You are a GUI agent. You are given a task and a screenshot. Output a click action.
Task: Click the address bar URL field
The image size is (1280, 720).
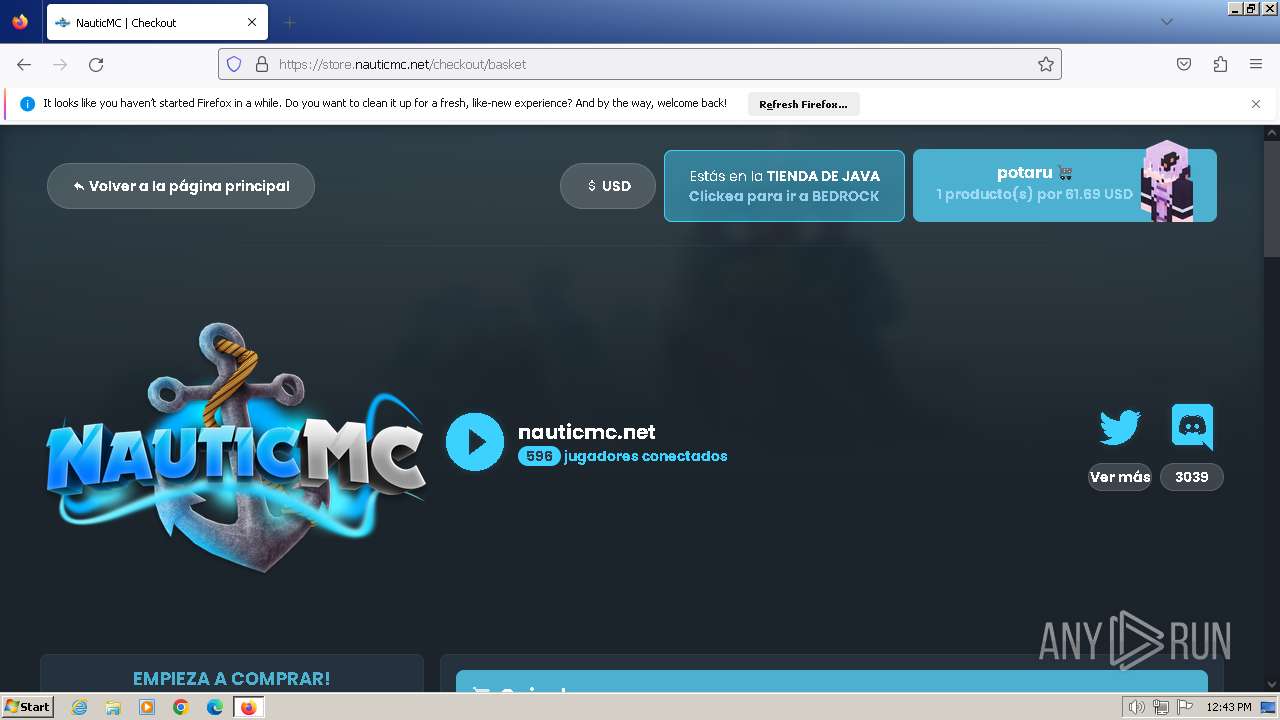pyautogui.click(x=640, y=64)
